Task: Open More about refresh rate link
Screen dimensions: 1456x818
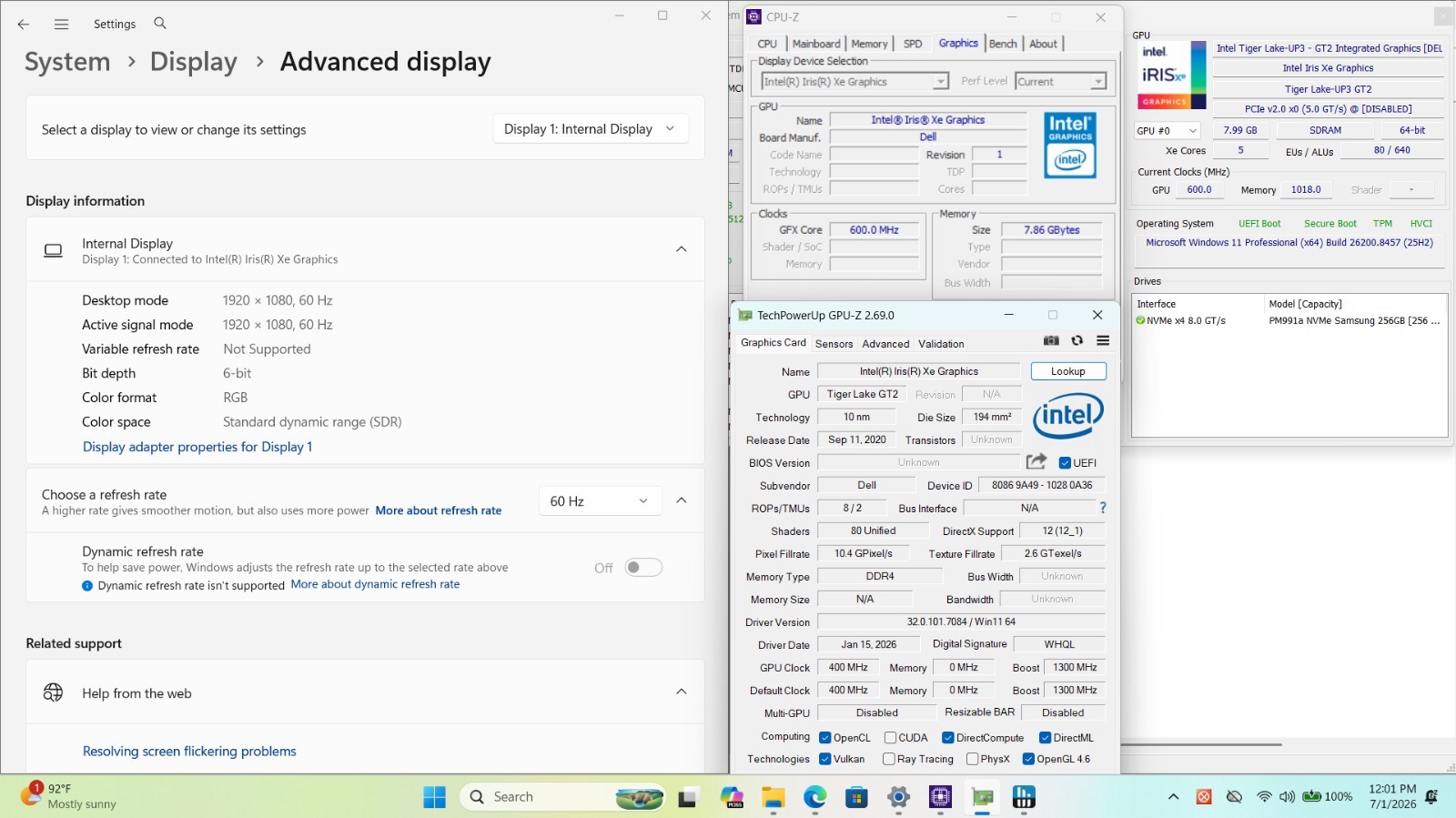Action: (x=439, y=510)
